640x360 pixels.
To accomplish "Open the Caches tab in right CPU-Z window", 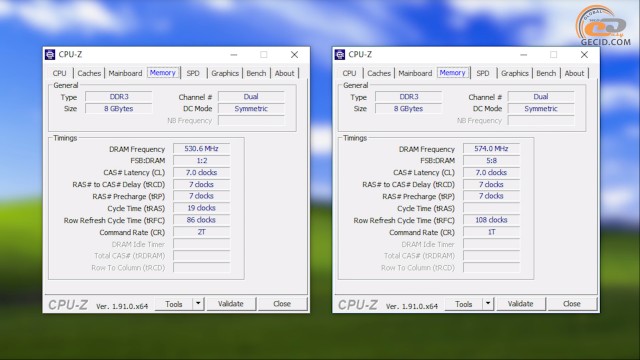I will click(379, 73).
